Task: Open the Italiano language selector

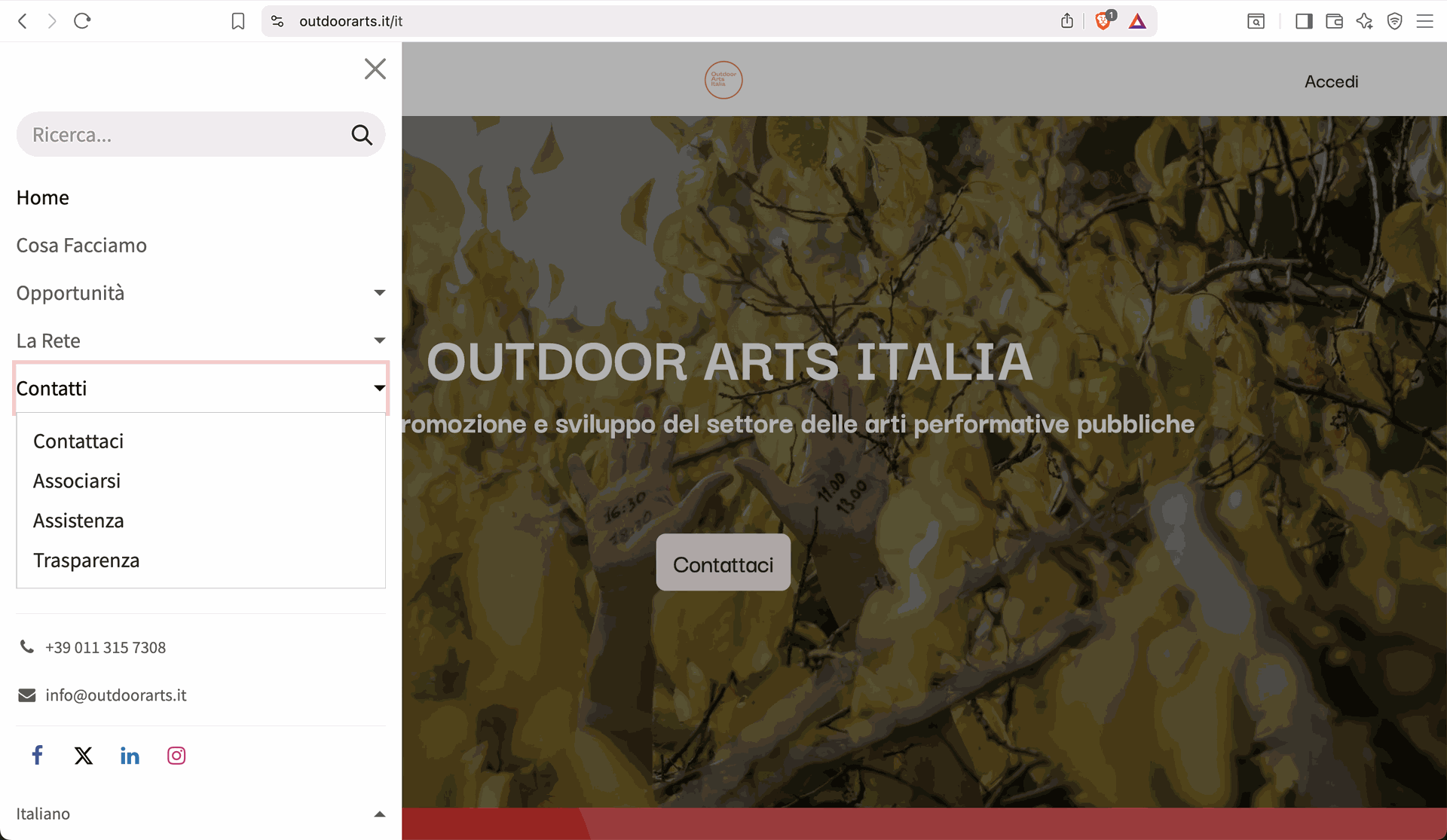Action: pyautogui.click(x=200, y=814)
